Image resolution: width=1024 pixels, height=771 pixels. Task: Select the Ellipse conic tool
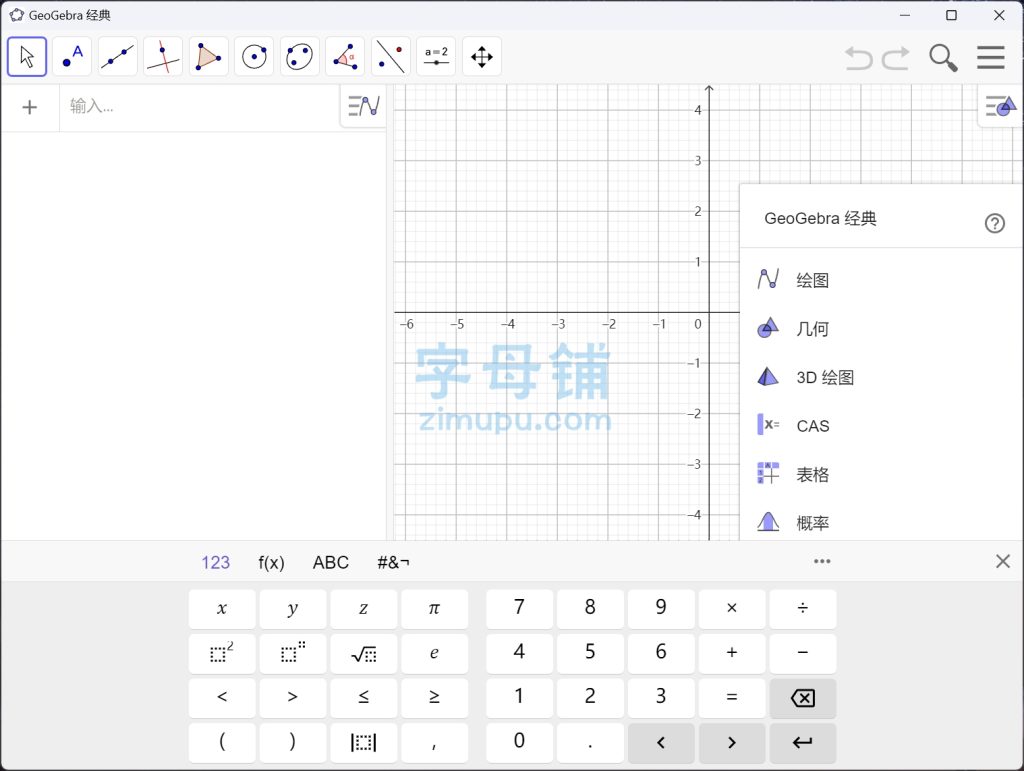[x=300, y=57]
